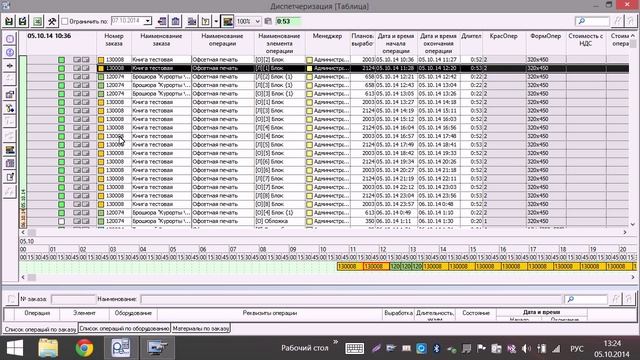Switch to Список операций по оборудованию tab
The width and height of the screenshot is (640, 360).
click(x=124, y=328)
